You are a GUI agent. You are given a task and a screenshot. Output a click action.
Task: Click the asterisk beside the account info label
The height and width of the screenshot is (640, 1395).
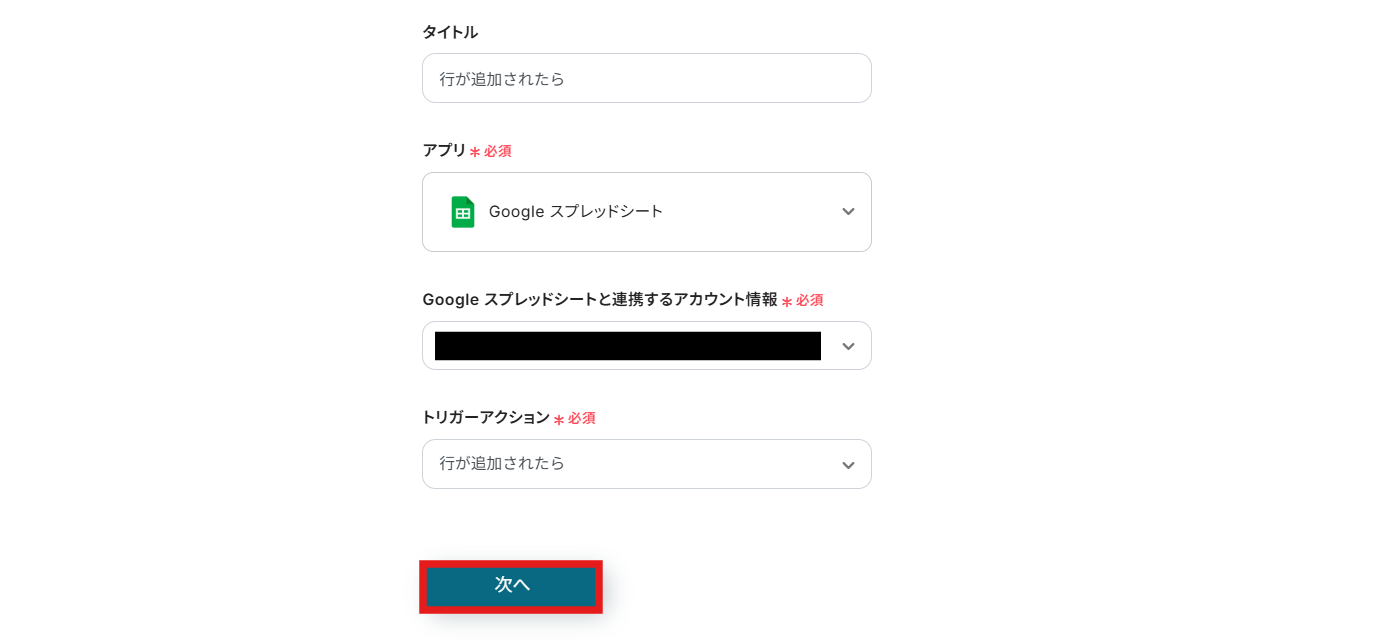pyautogui.click(x=787, y=301)
